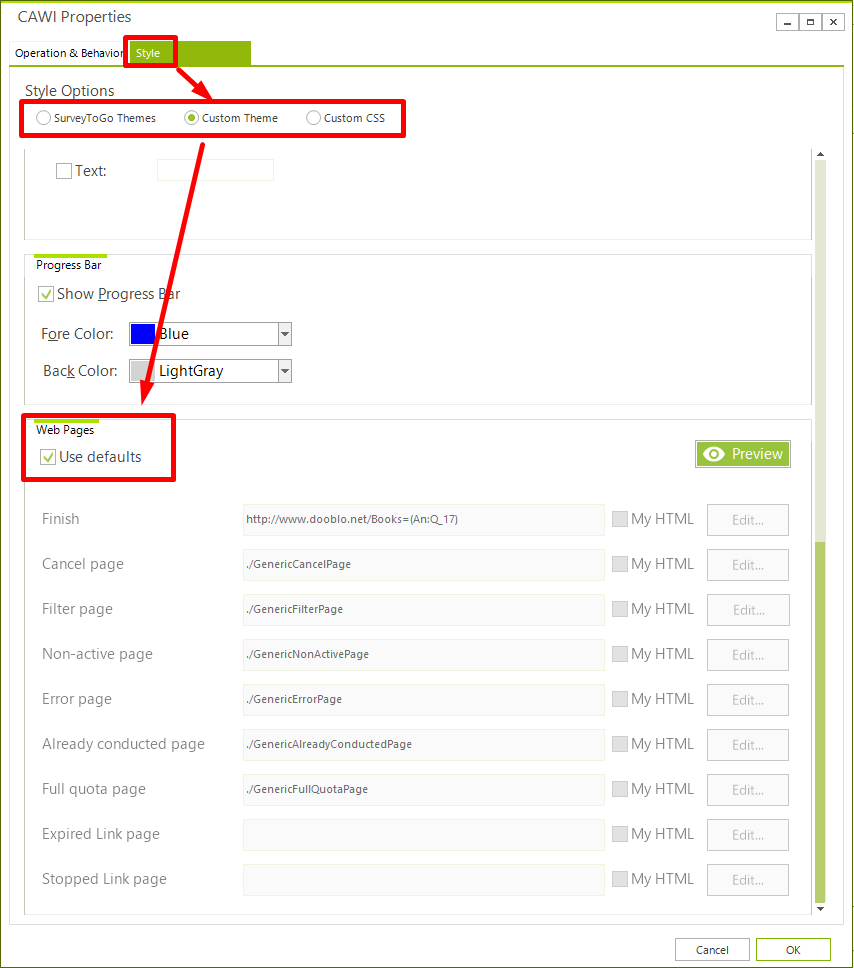Check My HTML for Cancel page
Image resolution: width=854 pixels, height=968 pixels.
pyautogui.click(x=620, y=564)
